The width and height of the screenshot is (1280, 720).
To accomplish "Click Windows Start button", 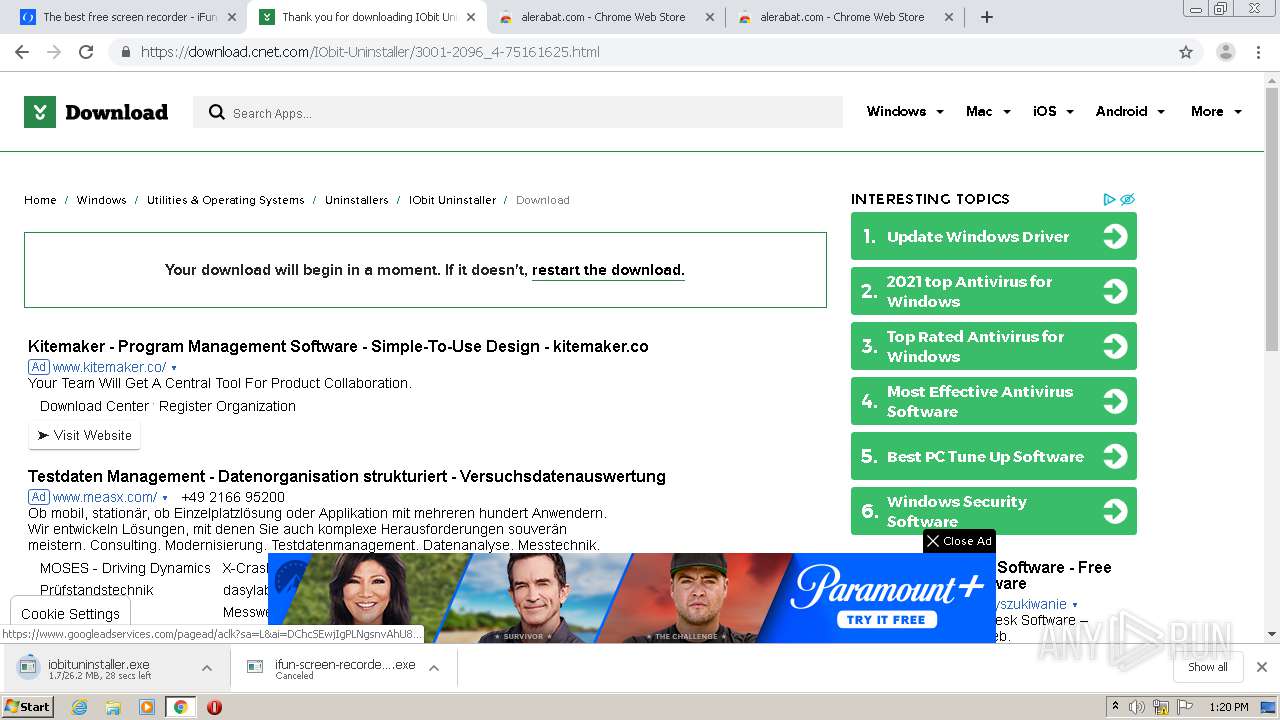I will (28, 707).
